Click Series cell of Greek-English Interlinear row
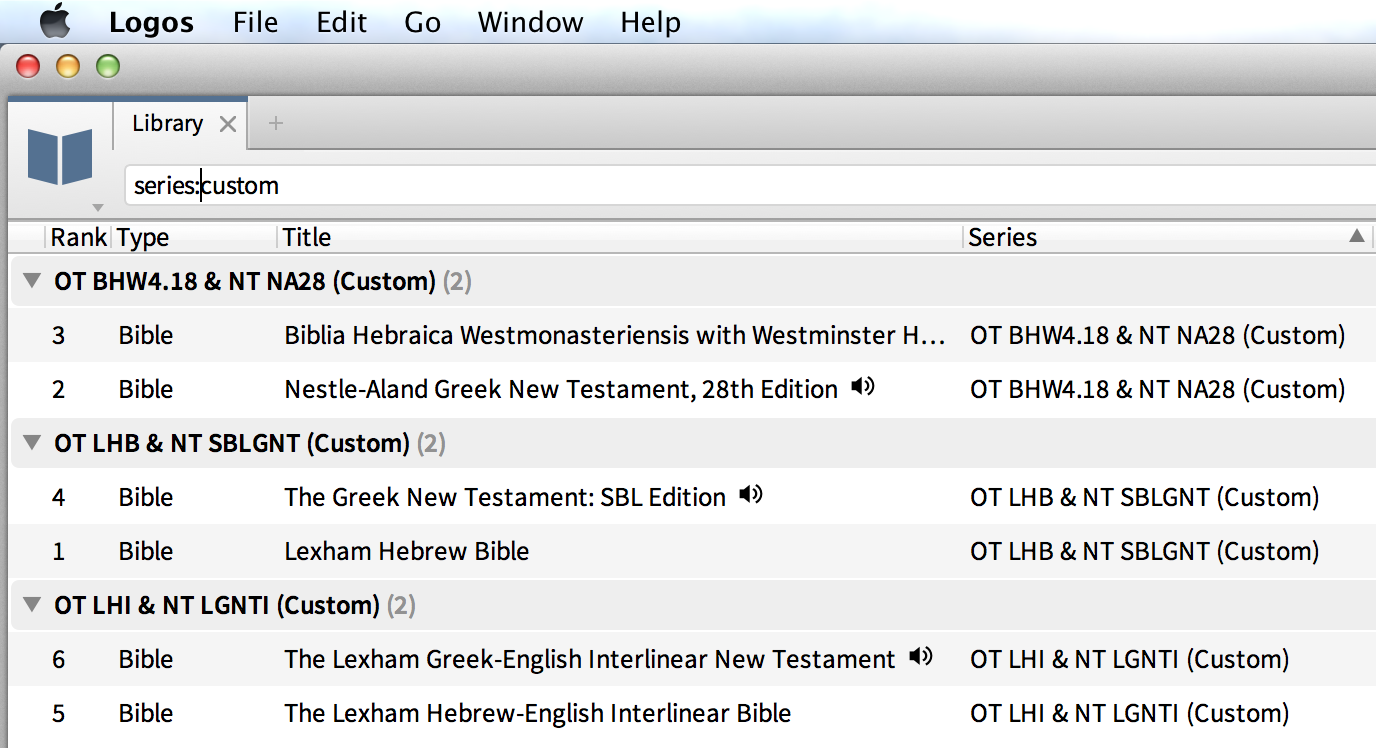The height and width of the screenshot is (748, 1376). click(x=1130, y=660)
